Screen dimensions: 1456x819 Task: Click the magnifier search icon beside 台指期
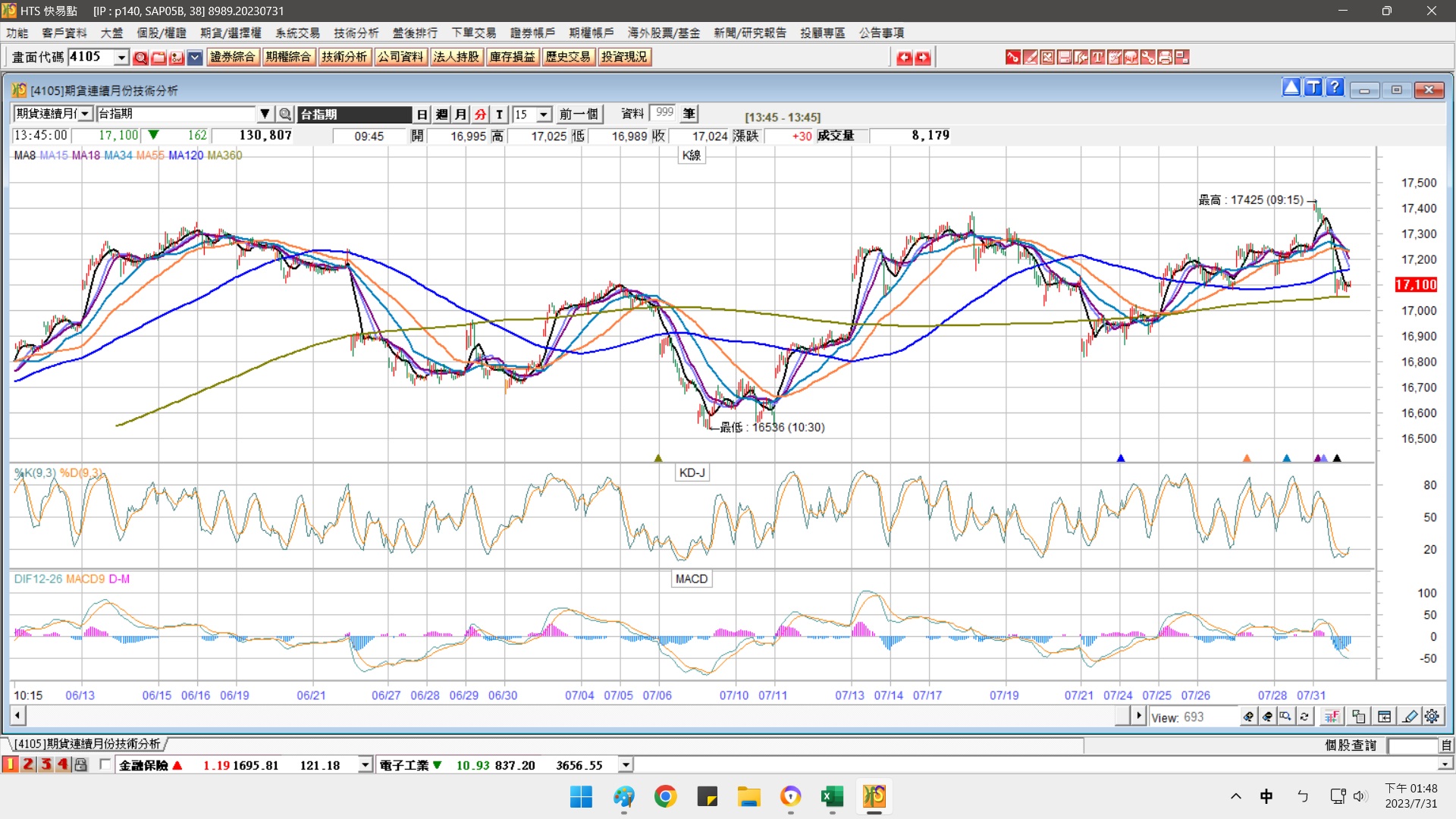(285, 115)
